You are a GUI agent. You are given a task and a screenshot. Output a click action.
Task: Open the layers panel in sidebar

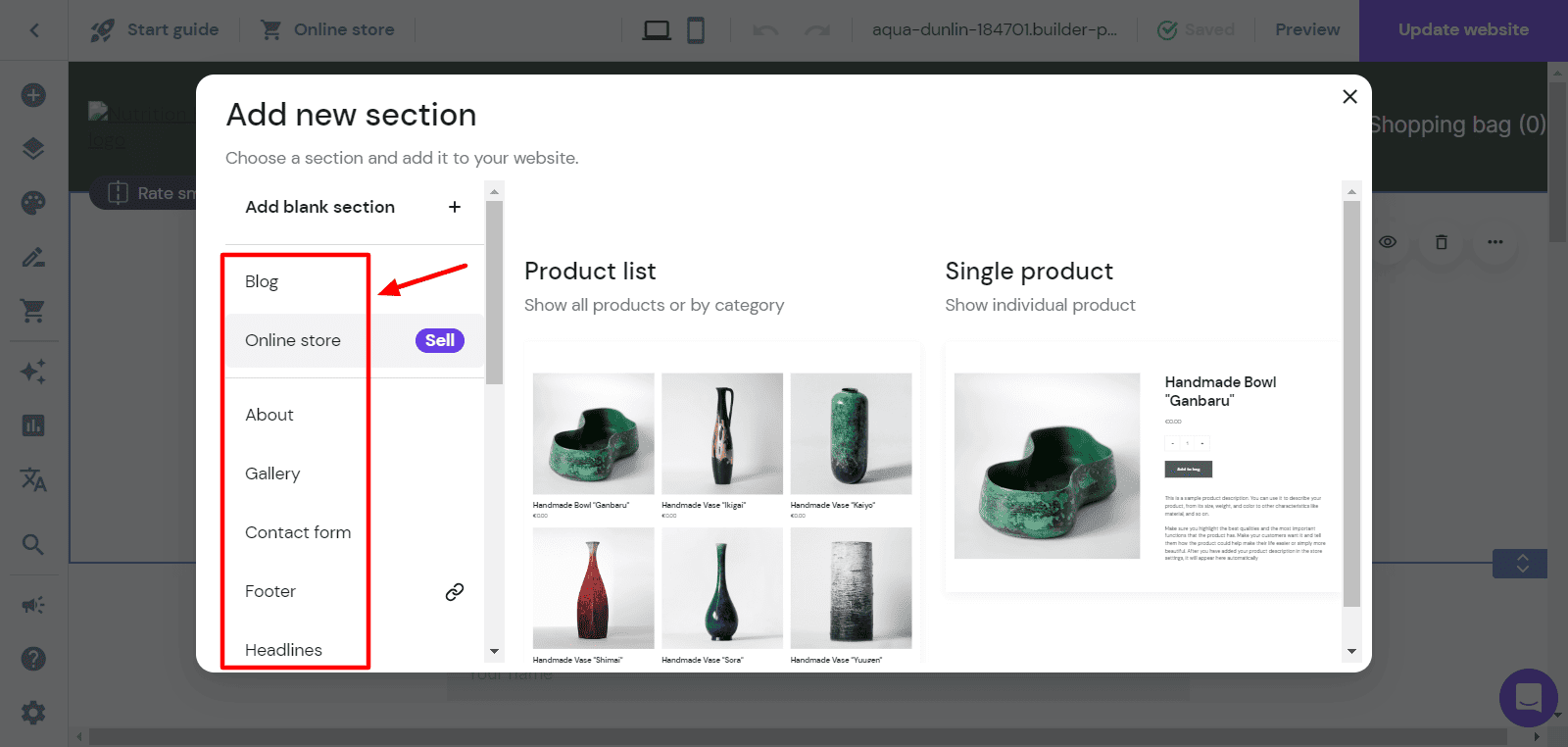33,149
